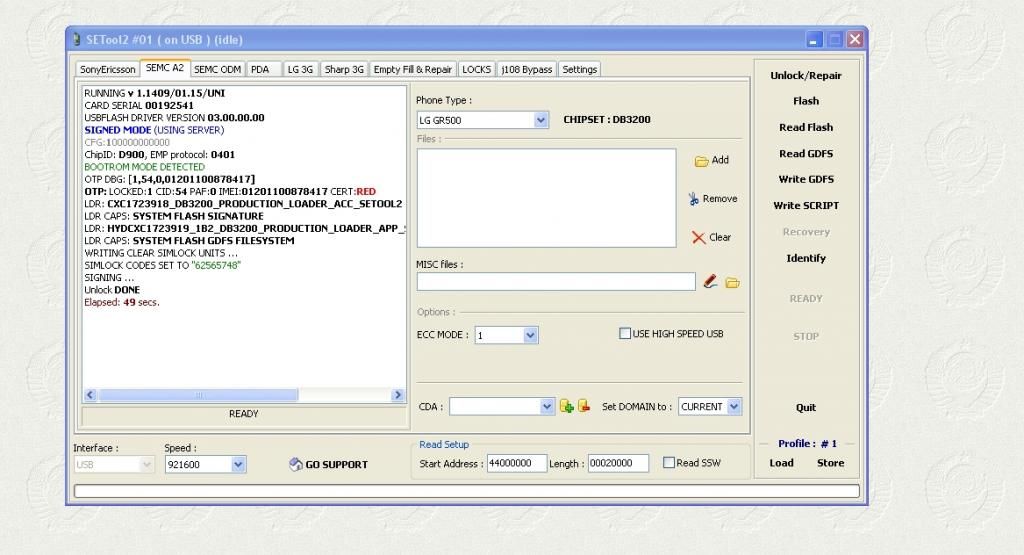1024x555 pixels.
Task: Switch to the SonyEricsson tab
Action: [x=108, y=69]
